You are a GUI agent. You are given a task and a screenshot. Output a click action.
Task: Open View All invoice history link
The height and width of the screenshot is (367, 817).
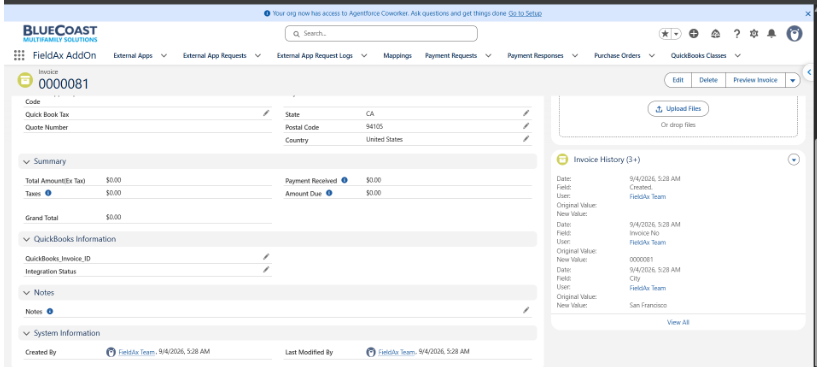(x=678, y=322)
